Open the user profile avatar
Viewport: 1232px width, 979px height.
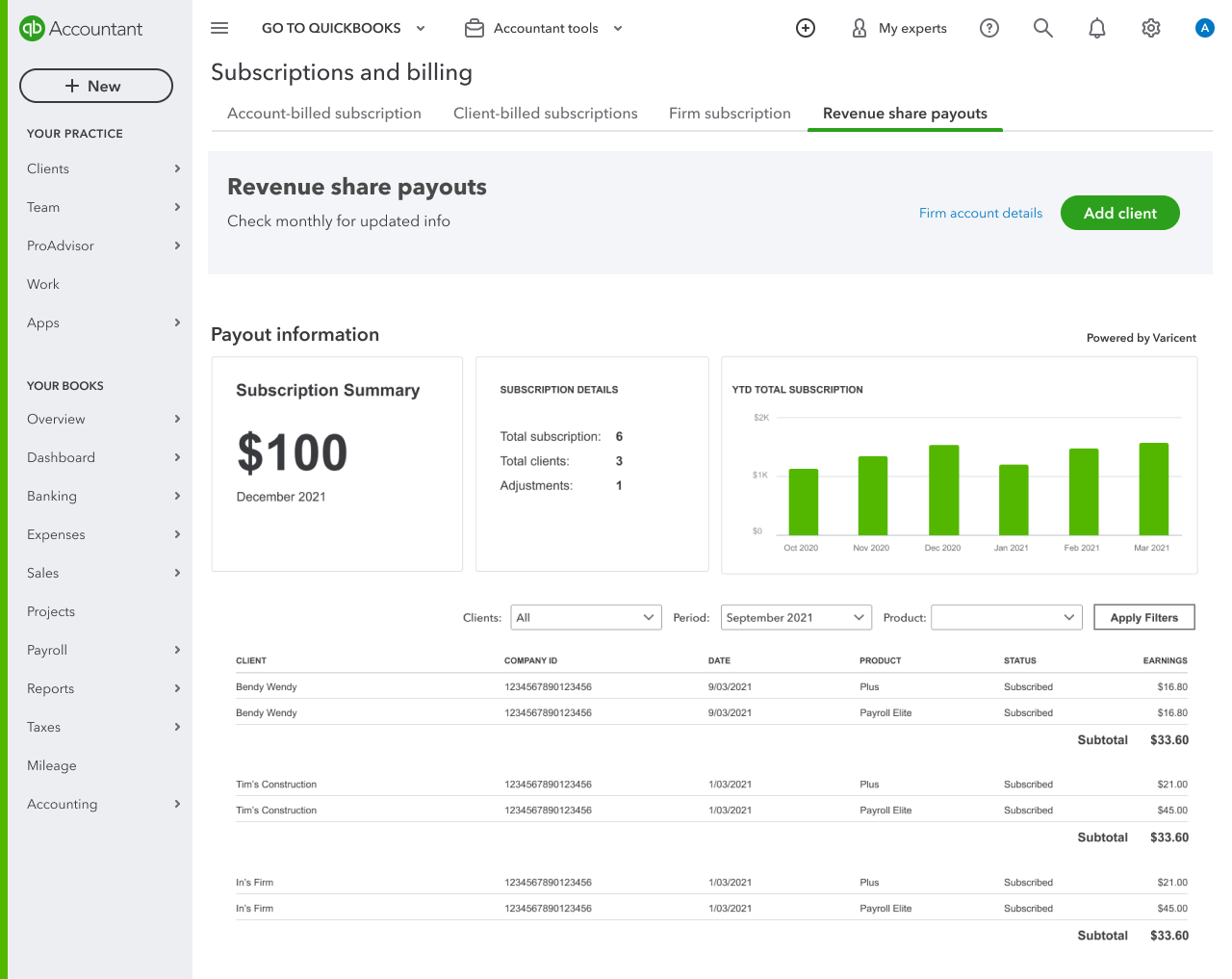[1204, 28]
